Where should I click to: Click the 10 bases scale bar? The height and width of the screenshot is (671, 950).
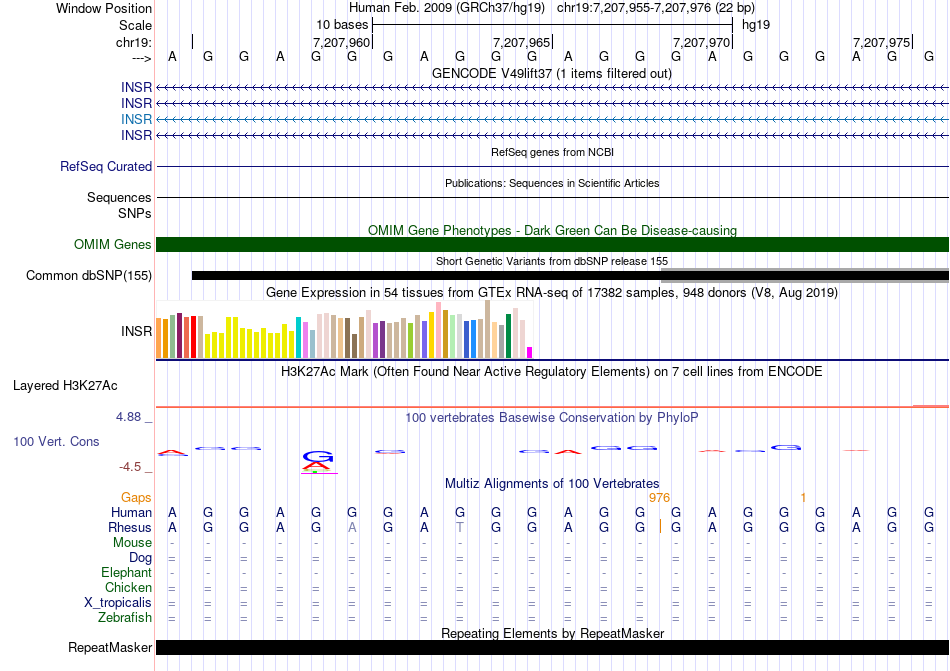552,24
